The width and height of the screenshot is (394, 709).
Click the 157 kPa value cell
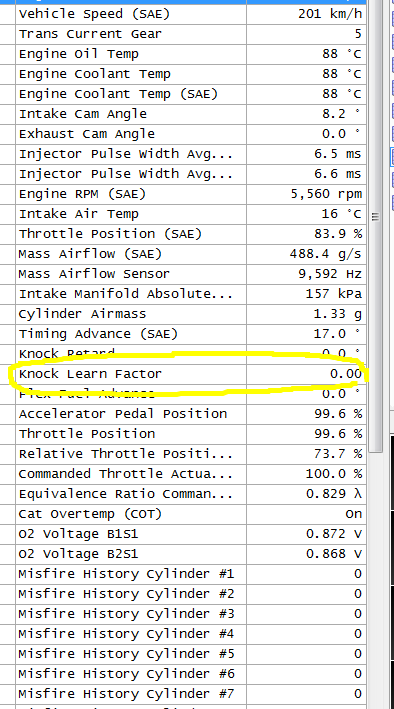coord(306,294)
